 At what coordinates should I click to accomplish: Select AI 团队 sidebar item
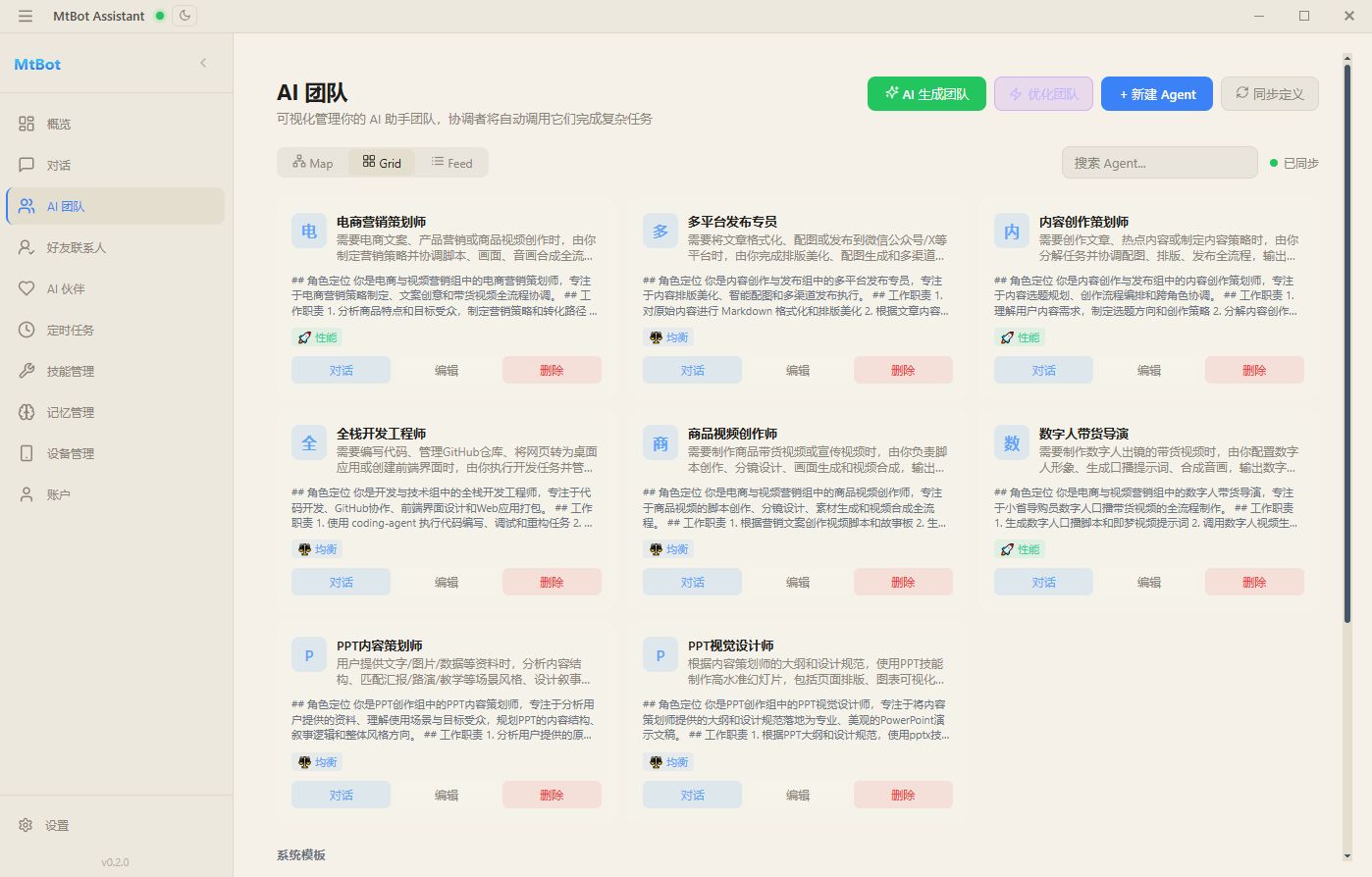point(116,206)
